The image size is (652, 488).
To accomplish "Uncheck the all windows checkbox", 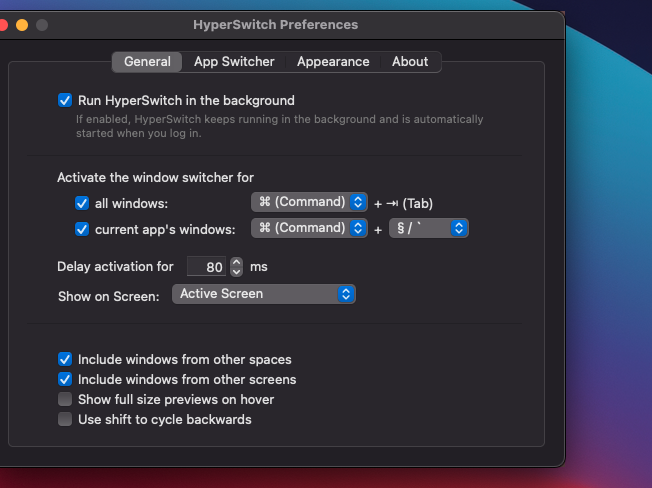I will 82,203.
